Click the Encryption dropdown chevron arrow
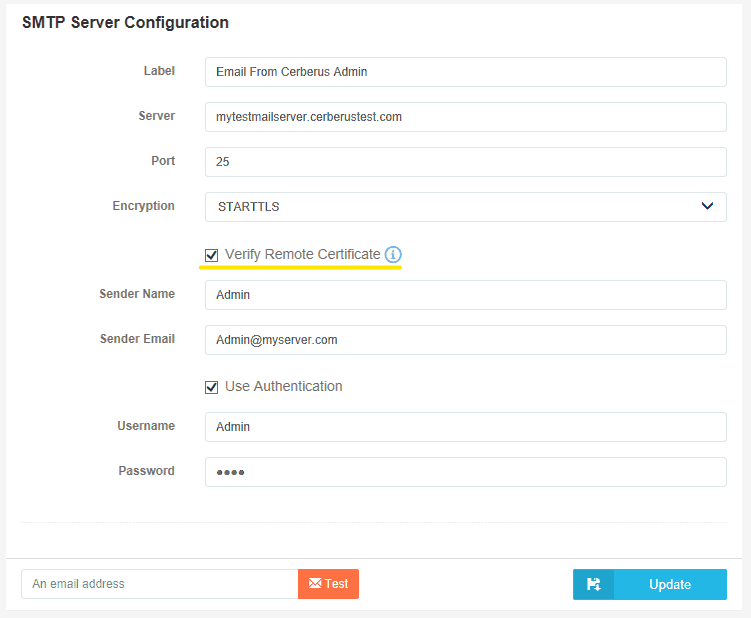Screen dimensions: 751x618 click(x=707, y=206)
